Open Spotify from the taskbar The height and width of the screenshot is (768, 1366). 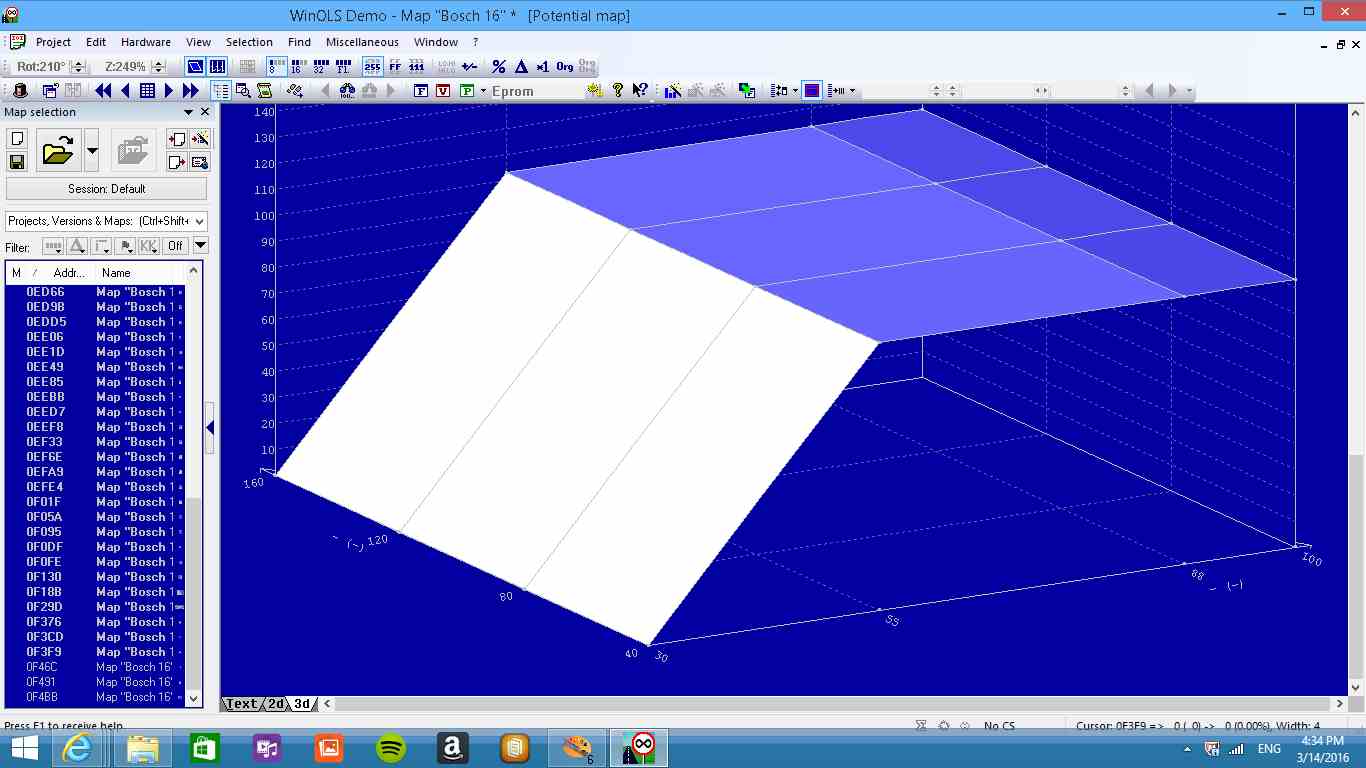coord(391,748)
